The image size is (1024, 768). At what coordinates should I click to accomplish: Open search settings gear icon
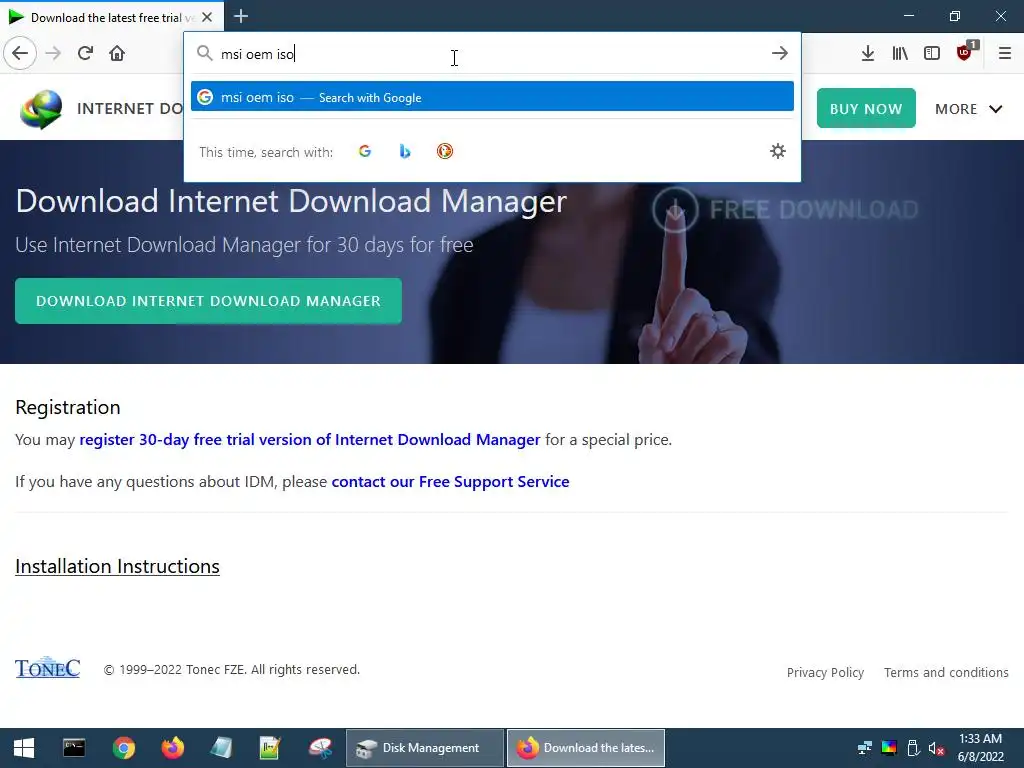tap(777, 152)
